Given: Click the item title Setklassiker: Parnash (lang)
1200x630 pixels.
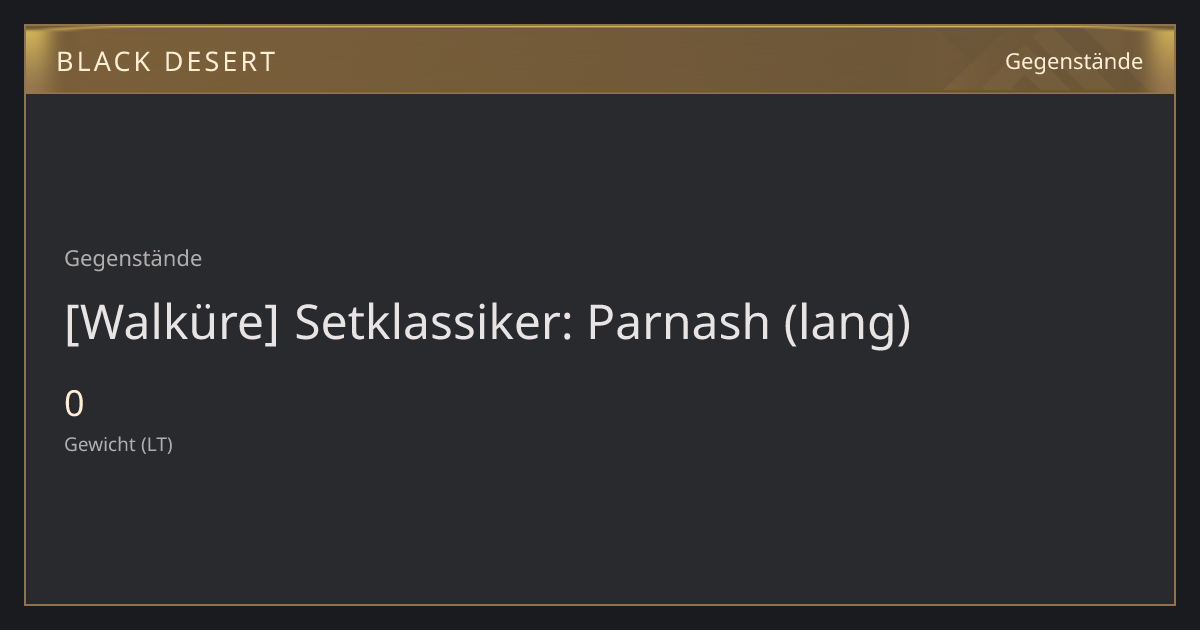Looking at the screenshot, I should 488,322.
